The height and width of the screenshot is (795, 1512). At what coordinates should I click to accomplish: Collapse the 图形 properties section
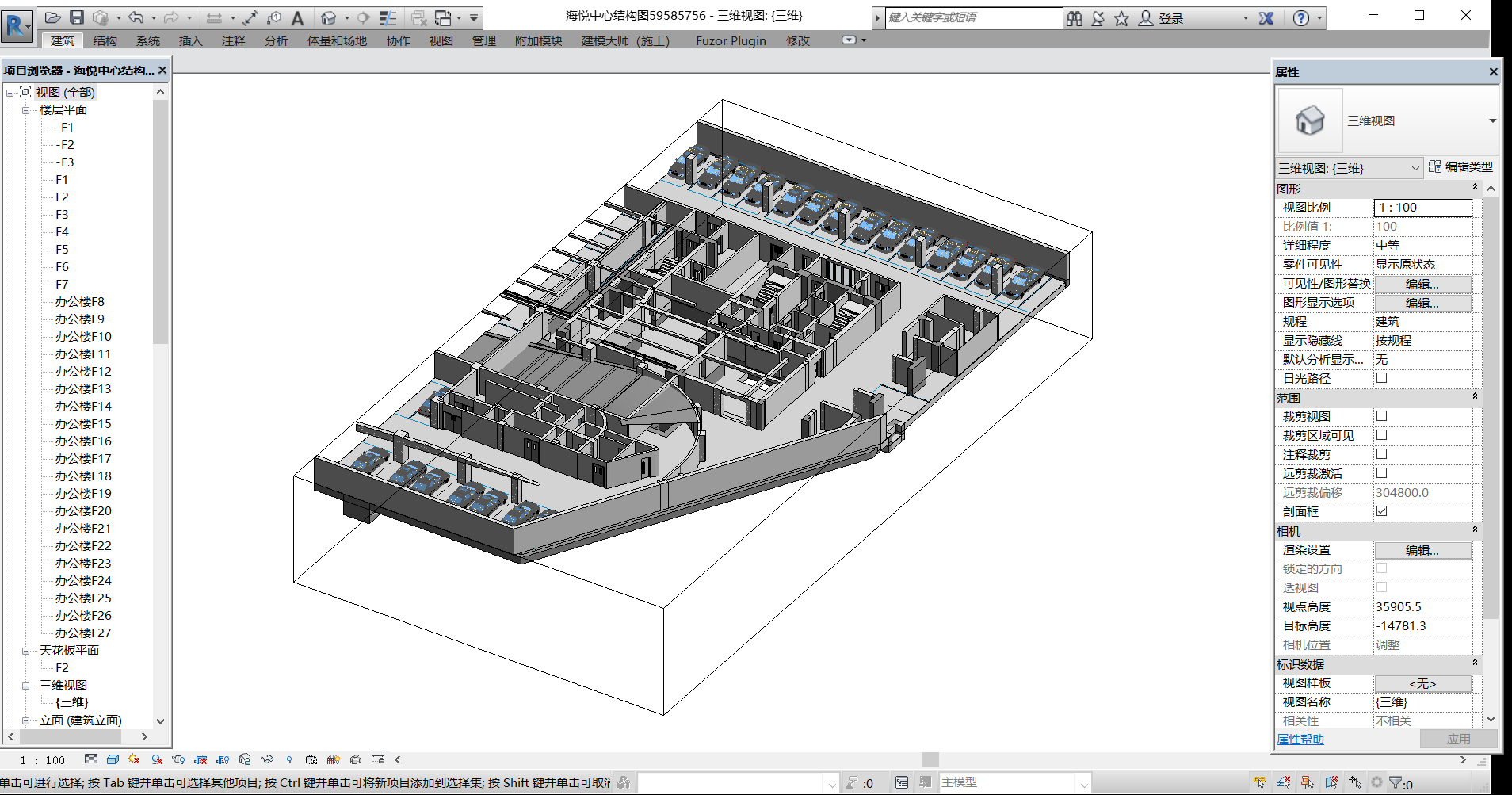[x=1475, y=188]
